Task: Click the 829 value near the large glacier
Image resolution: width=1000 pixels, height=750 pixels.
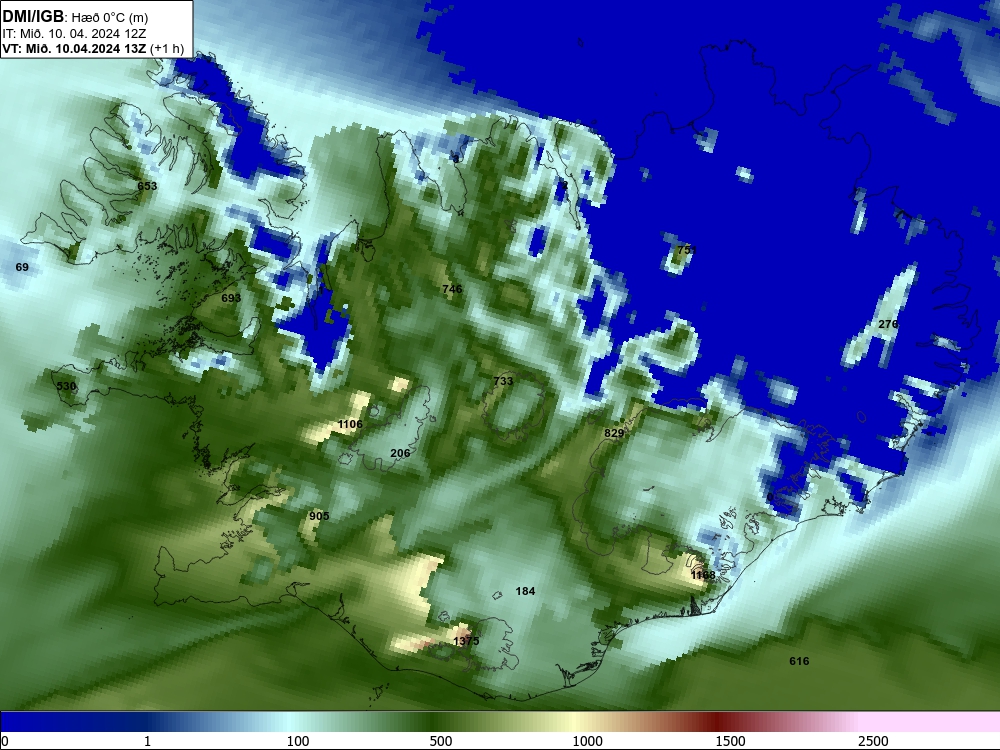Action: tap(614, 433)
